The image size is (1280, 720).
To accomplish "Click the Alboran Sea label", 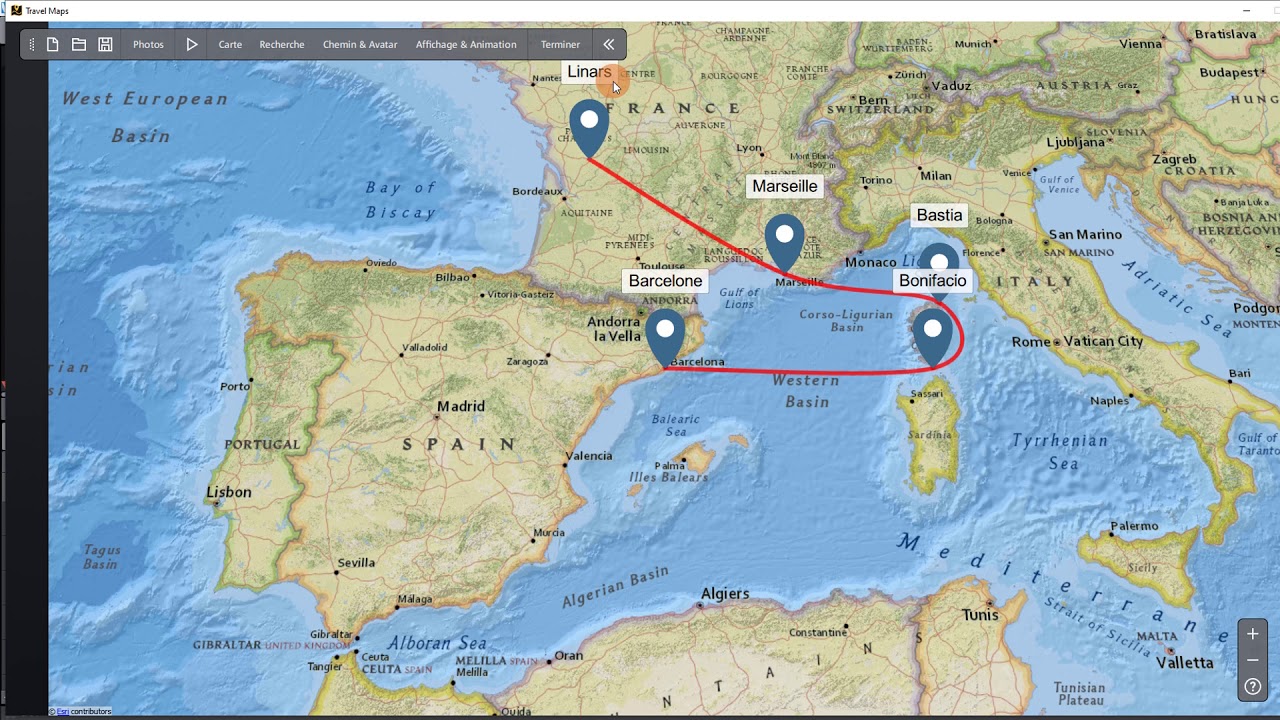I will (x=437, y=643).
